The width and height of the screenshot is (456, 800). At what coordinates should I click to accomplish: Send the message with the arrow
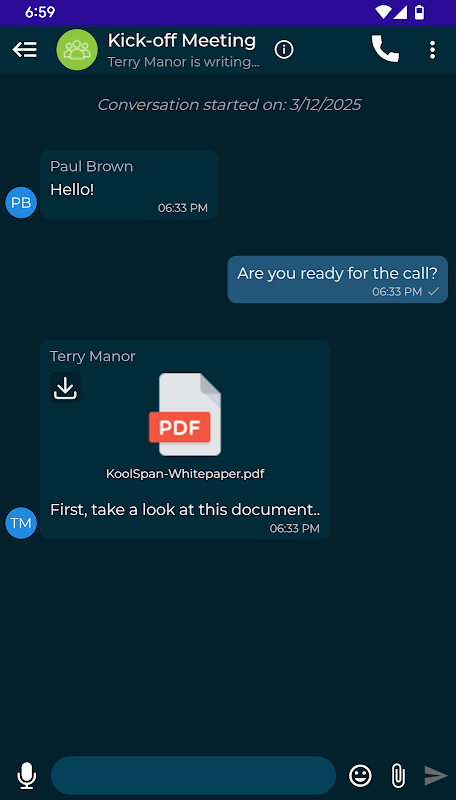[x=436, y=776]
